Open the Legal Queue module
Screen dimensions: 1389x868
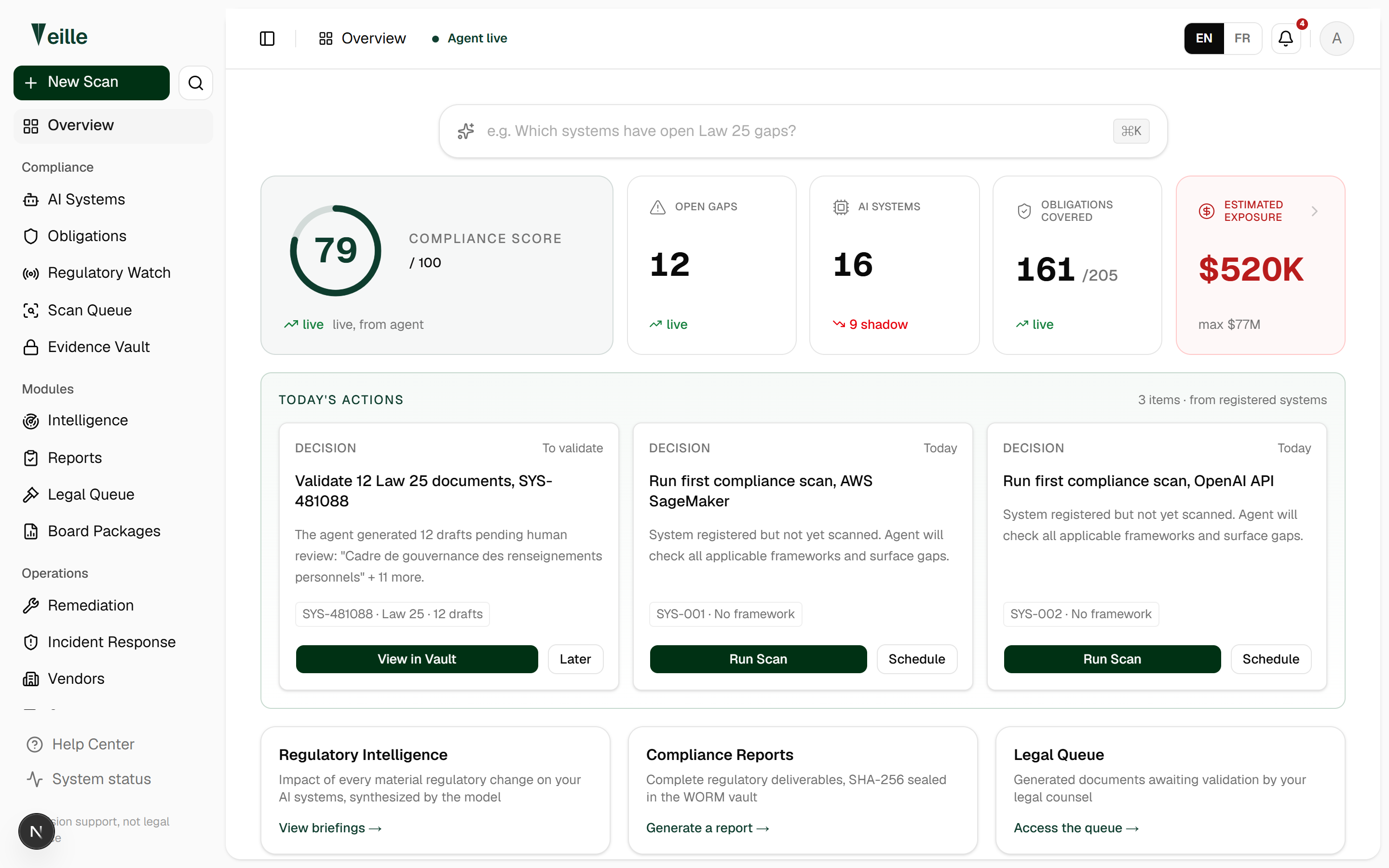click(113, 495)
